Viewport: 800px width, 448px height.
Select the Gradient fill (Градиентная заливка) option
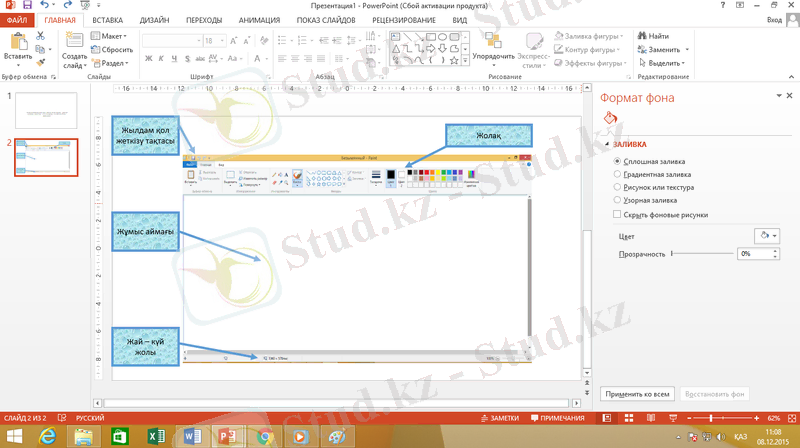click(617, 174)
